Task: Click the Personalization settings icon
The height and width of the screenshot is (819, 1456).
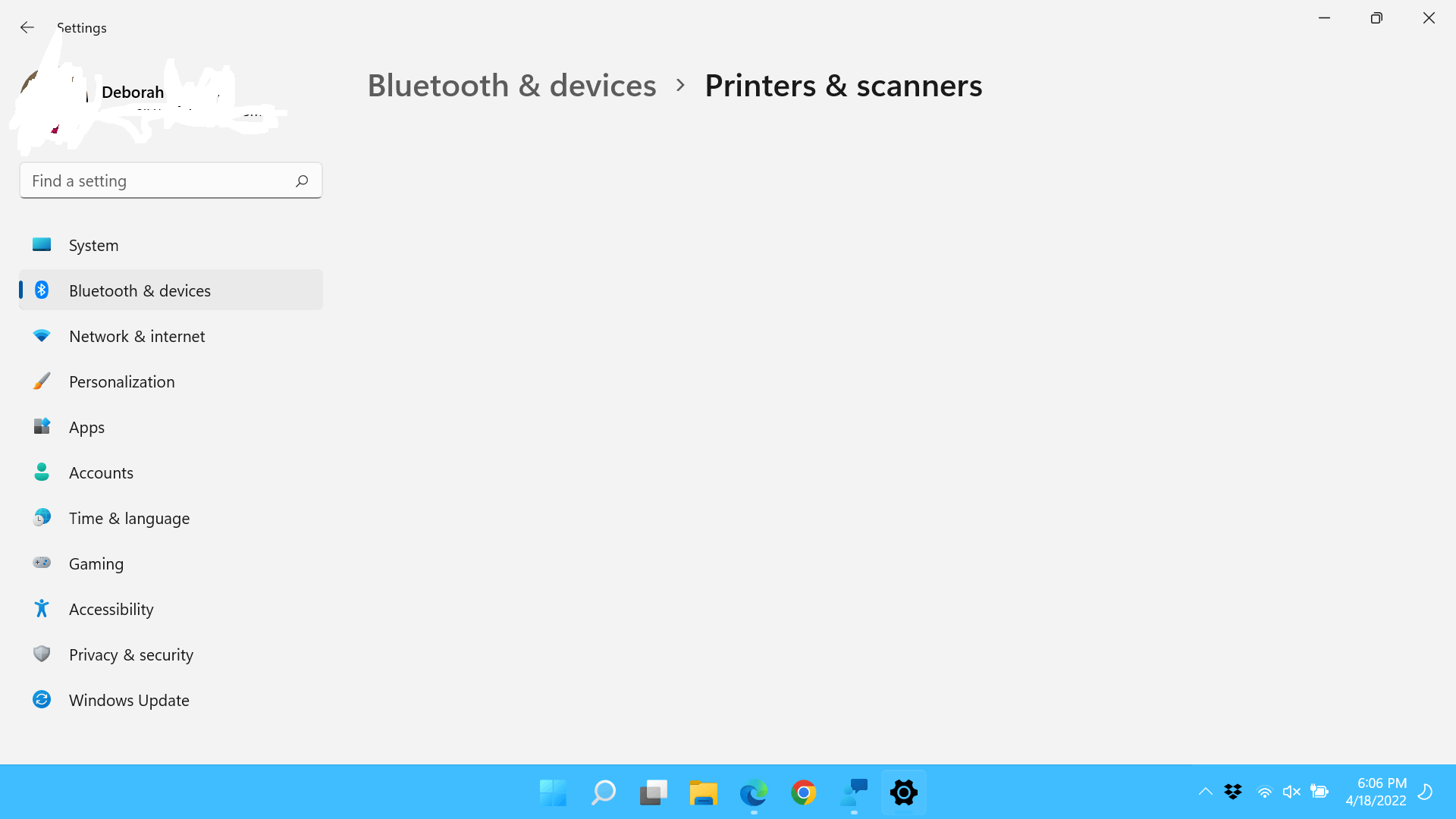Action: coord(41,381)
